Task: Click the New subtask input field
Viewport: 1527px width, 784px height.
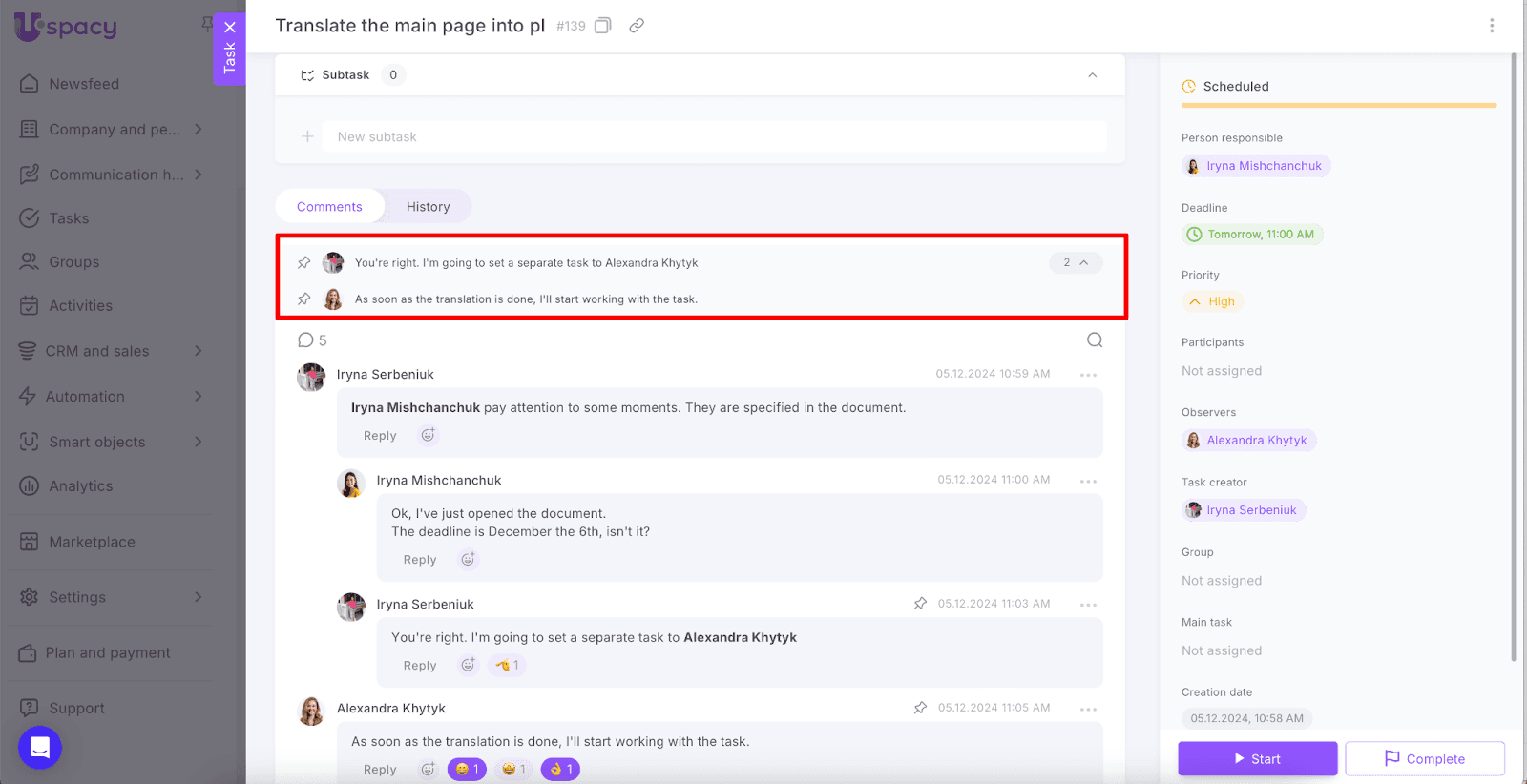Action: (714, 136)
